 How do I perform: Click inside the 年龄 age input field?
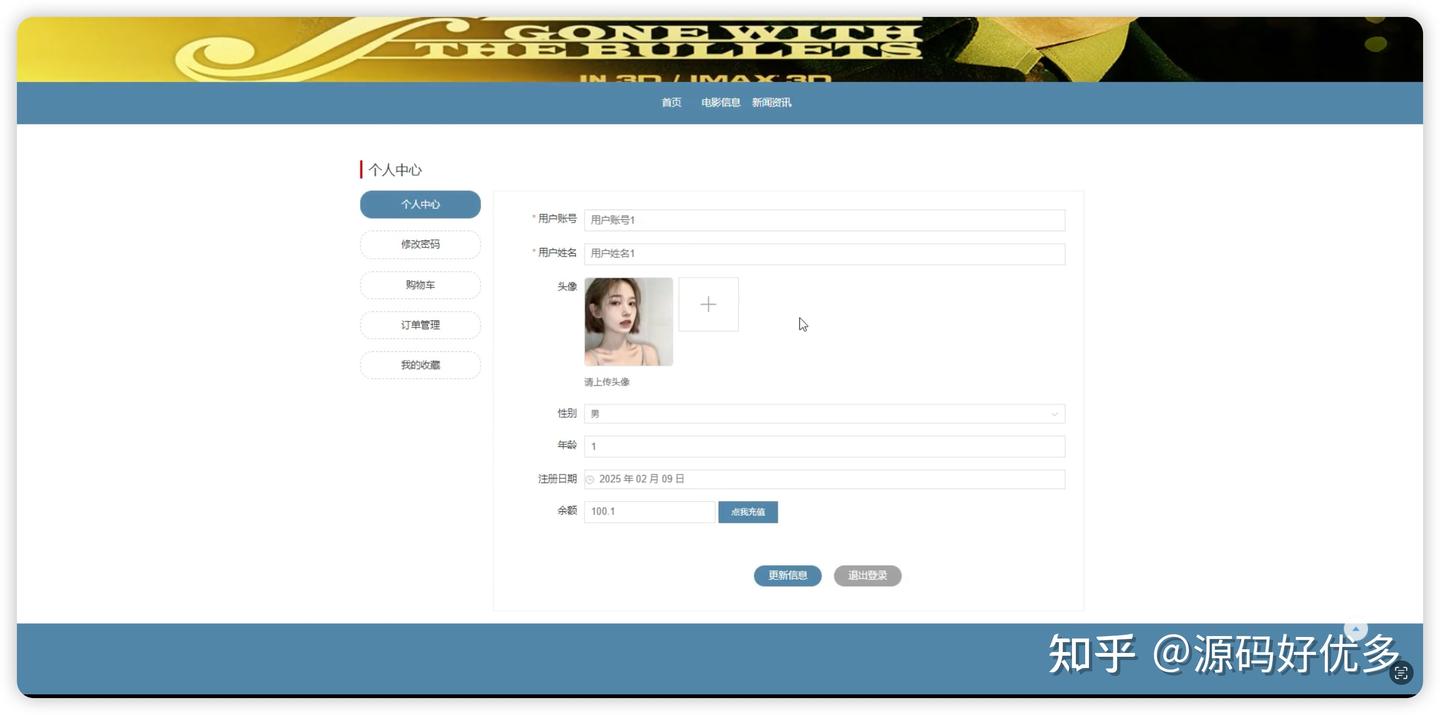(824, 445)
